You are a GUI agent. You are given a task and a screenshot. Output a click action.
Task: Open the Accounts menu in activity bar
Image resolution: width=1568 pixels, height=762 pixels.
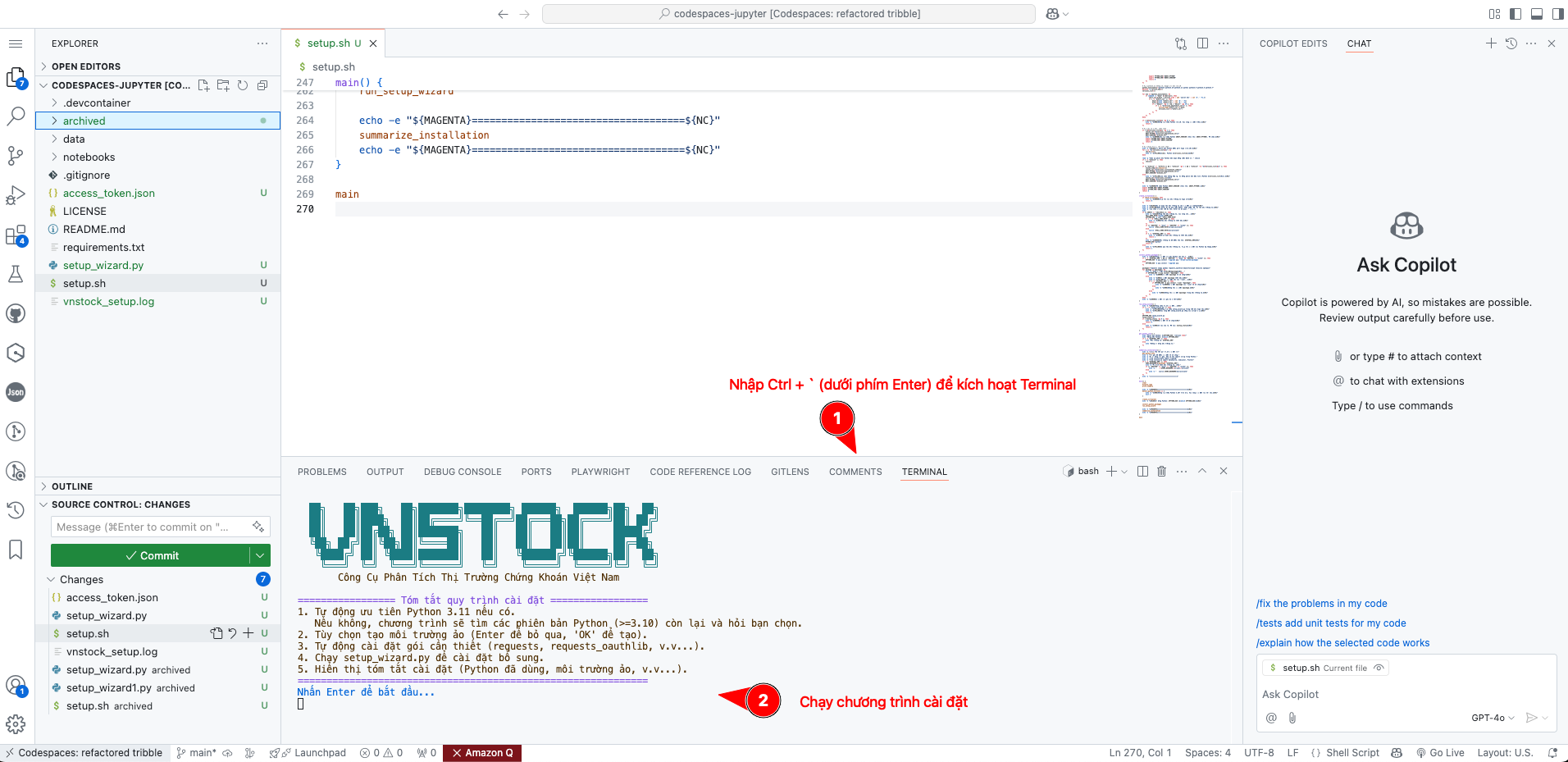16,685
